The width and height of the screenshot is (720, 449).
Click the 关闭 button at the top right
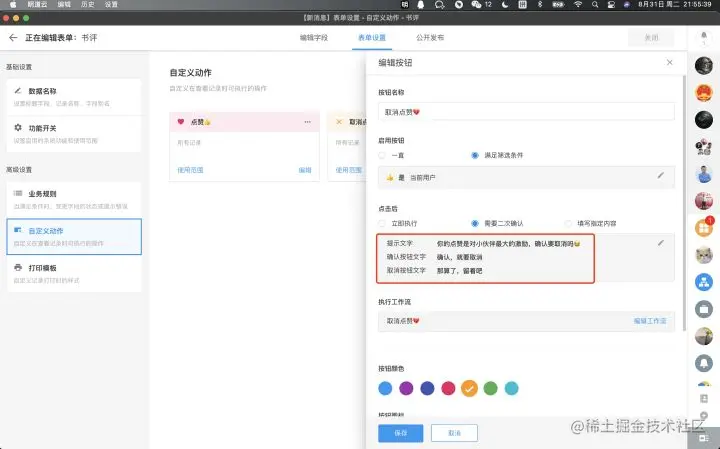[x=651, y=38]
